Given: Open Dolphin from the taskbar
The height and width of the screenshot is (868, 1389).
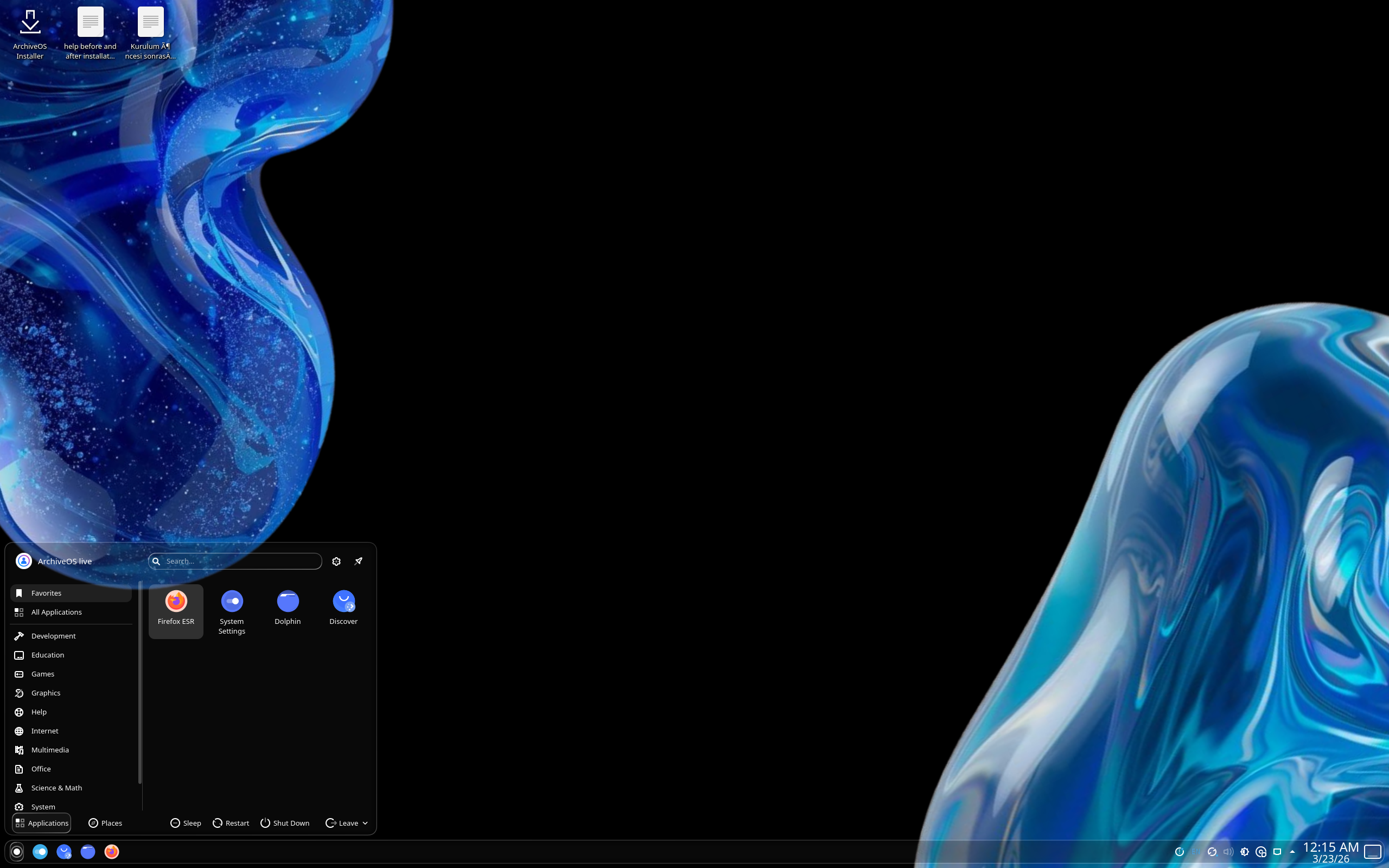Looking at the screenshot, I should pos(88,851).
